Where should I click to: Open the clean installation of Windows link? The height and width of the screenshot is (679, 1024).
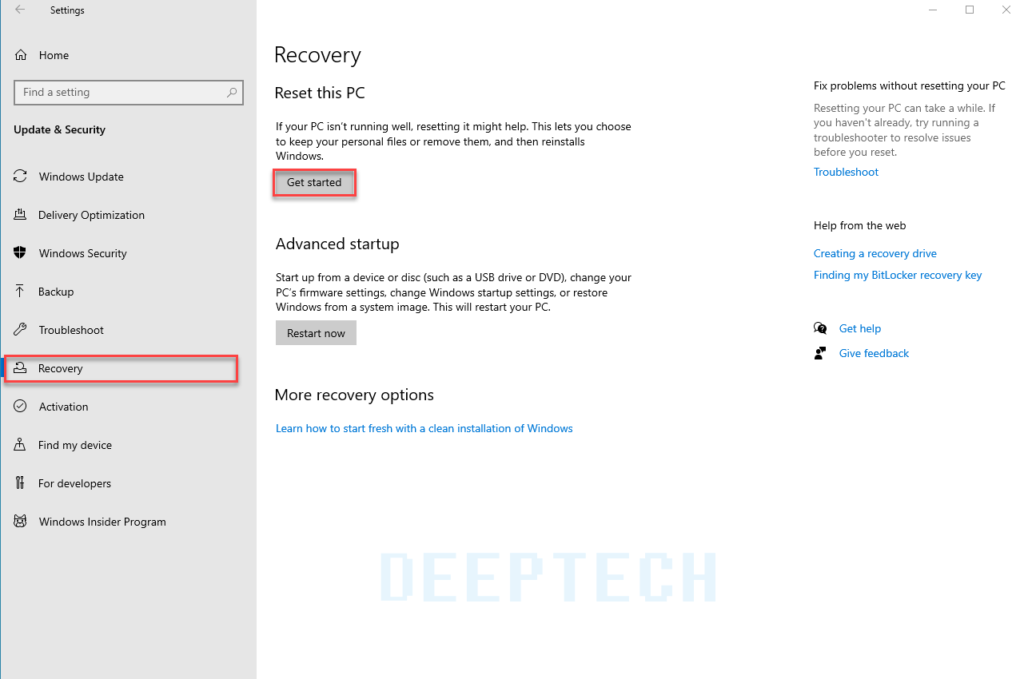pyautogui.click(x=424, y=428)
